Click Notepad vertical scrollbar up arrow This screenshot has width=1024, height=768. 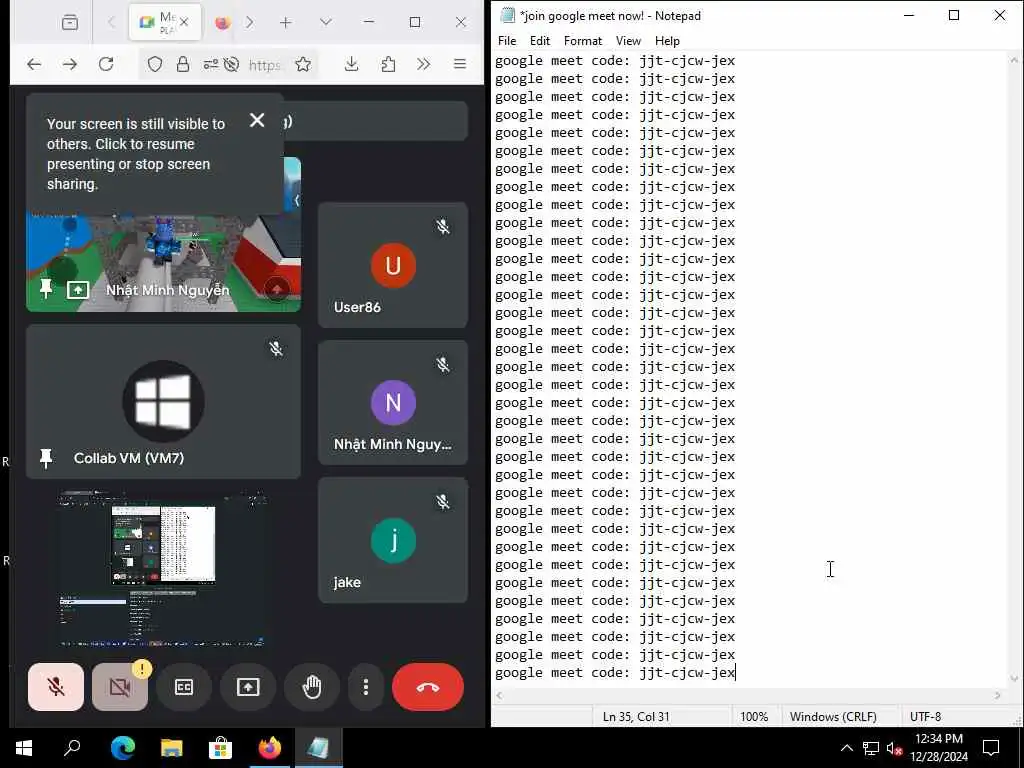click(1014, 59)
